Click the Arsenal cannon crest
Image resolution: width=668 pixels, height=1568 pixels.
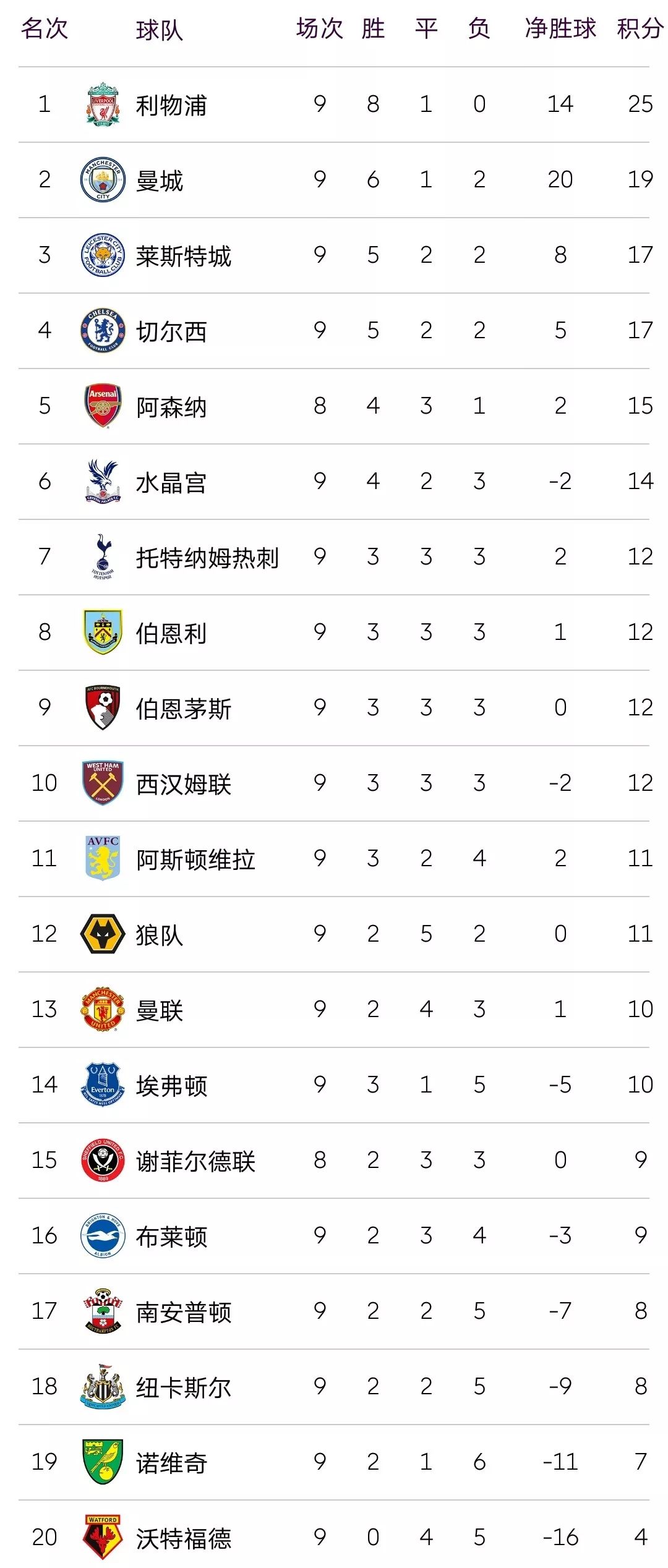103,406
